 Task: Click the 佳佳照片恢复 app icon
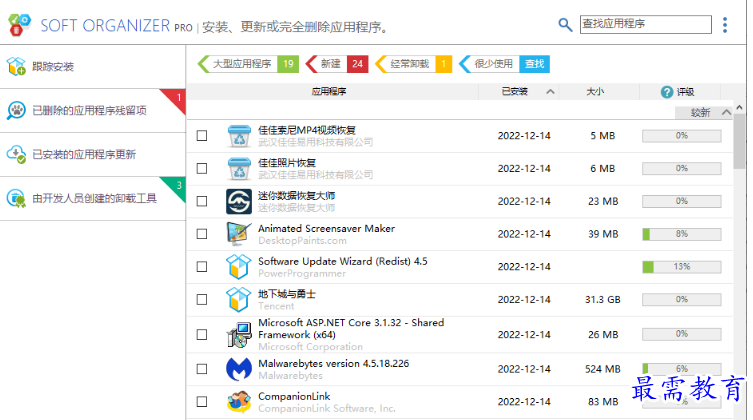[239, 168]
